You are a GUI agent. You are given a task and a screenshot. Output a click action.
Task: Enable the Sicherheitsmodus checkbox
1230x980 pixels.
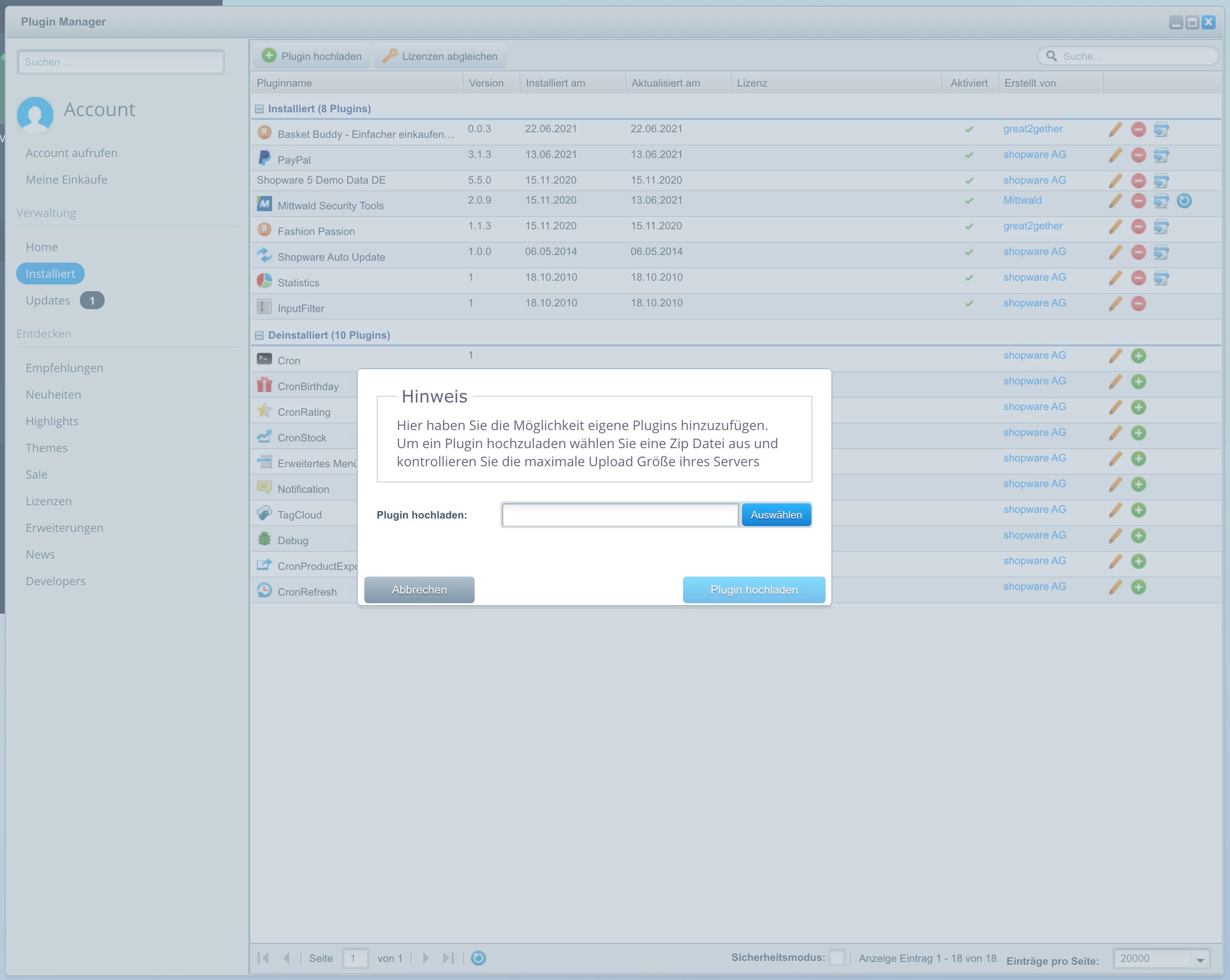(x=837, y=958)
